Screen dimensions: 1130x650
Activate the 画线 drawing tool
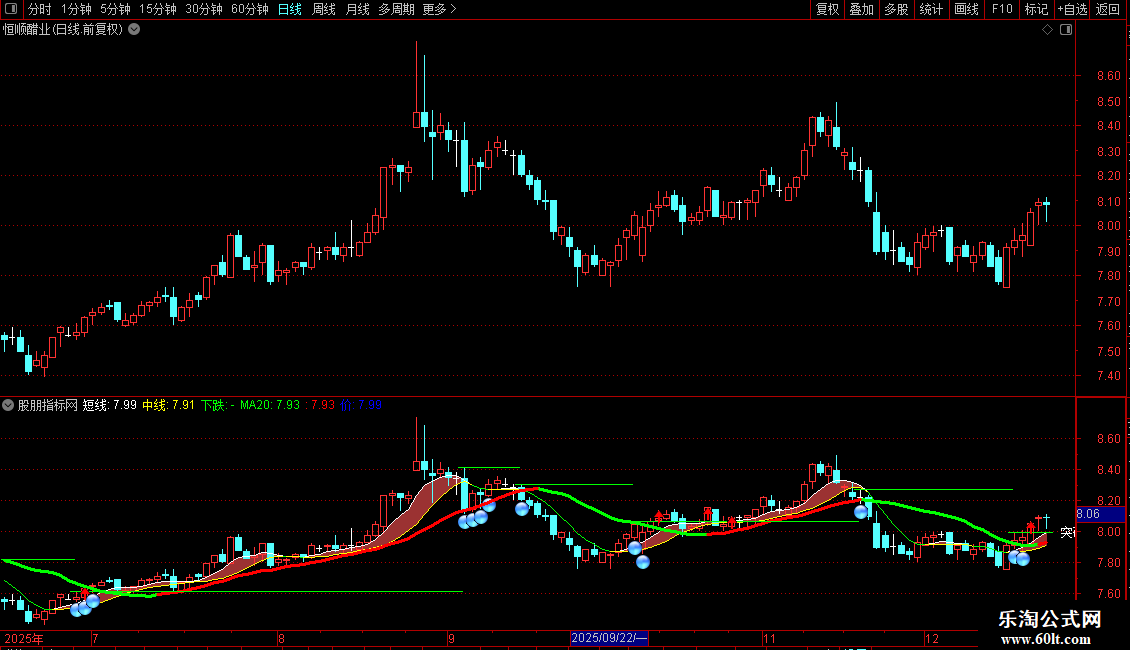point(966,9)
